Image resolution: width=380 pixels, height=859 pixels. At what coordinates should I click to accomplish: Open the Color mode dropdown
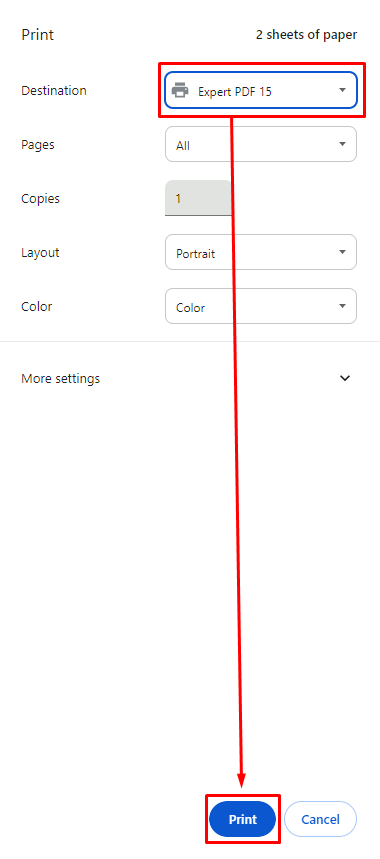coord(261,306)
